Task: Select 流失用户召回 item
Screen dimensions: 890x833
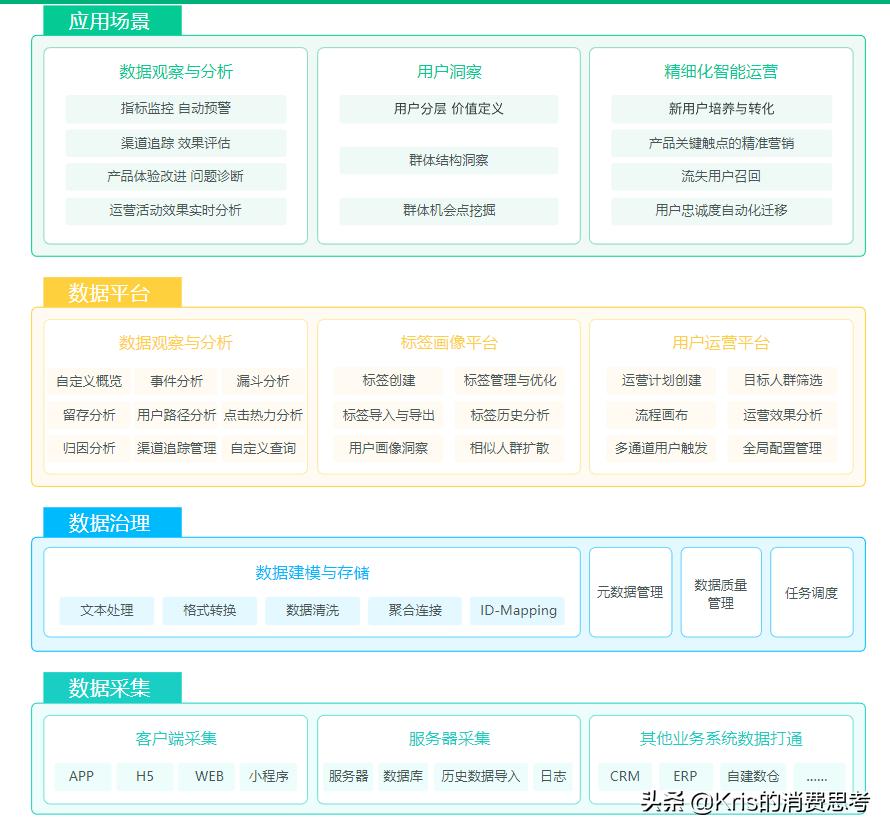Action: [x=720, y=177]
